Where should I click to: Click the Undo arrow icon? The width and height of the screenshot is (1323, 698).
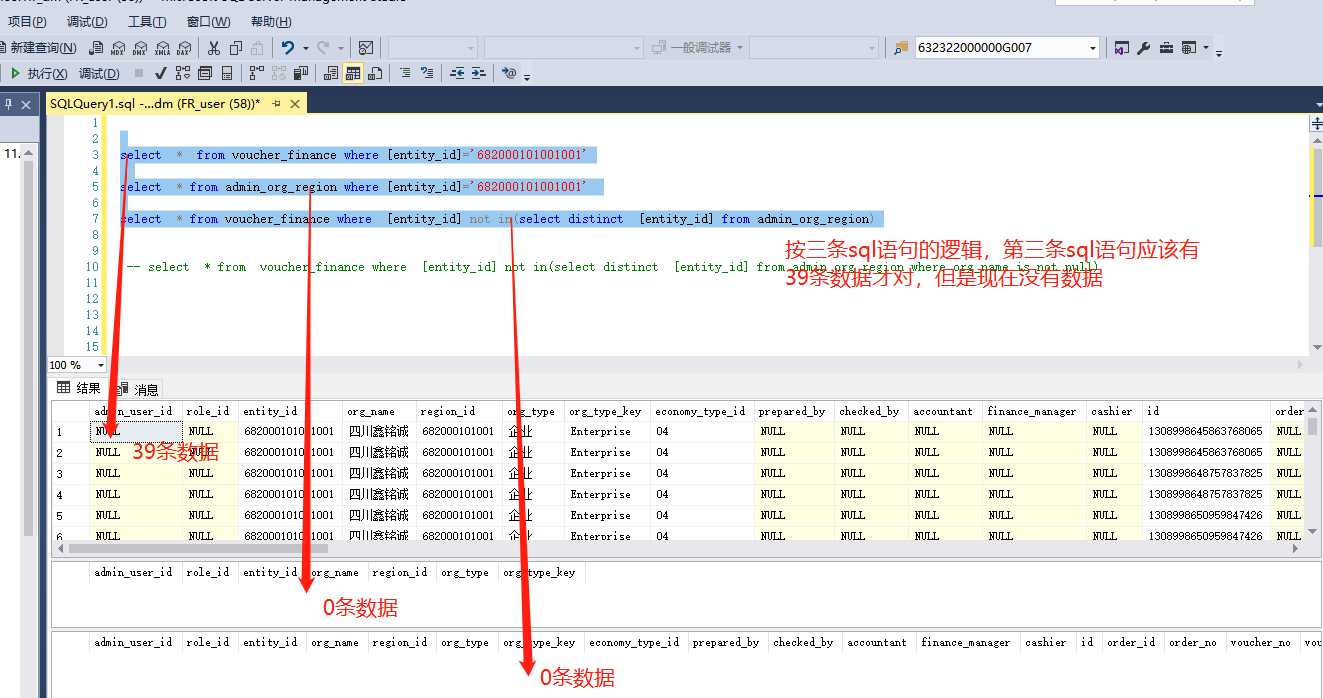(288, 48)
